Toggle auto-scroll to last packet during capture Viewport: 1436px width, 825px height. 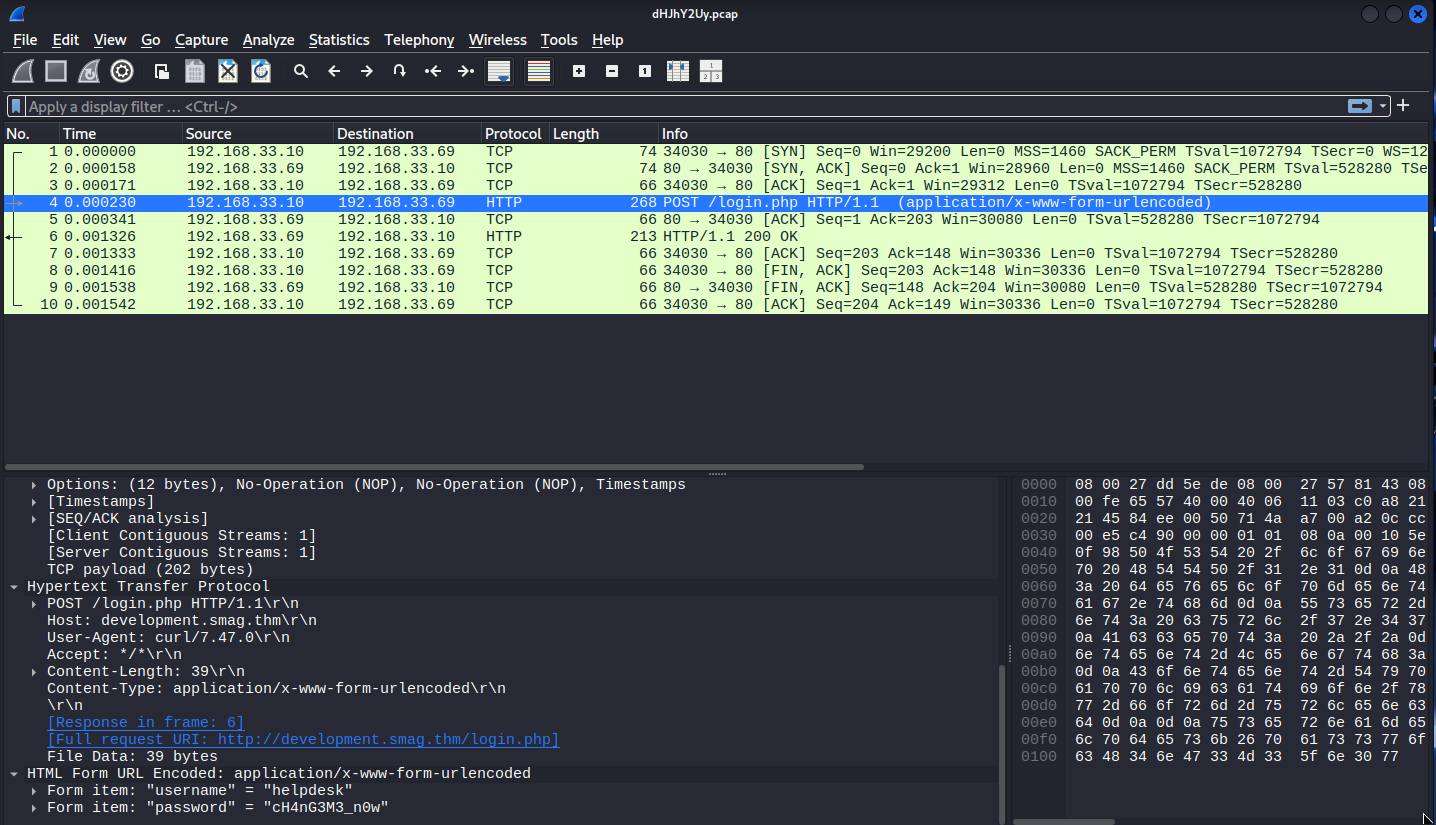pyautogui.click(x=498, y=71)
